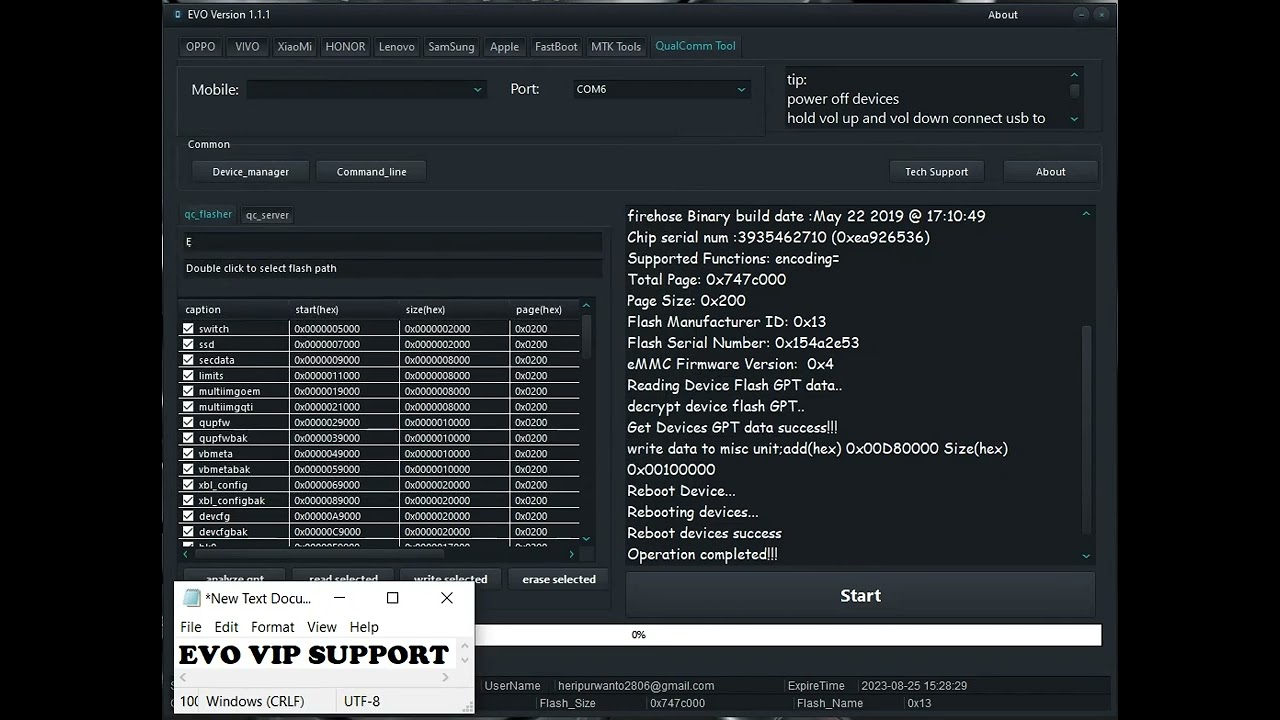Toggle the secdata partition checkbox

click(188, 360)
